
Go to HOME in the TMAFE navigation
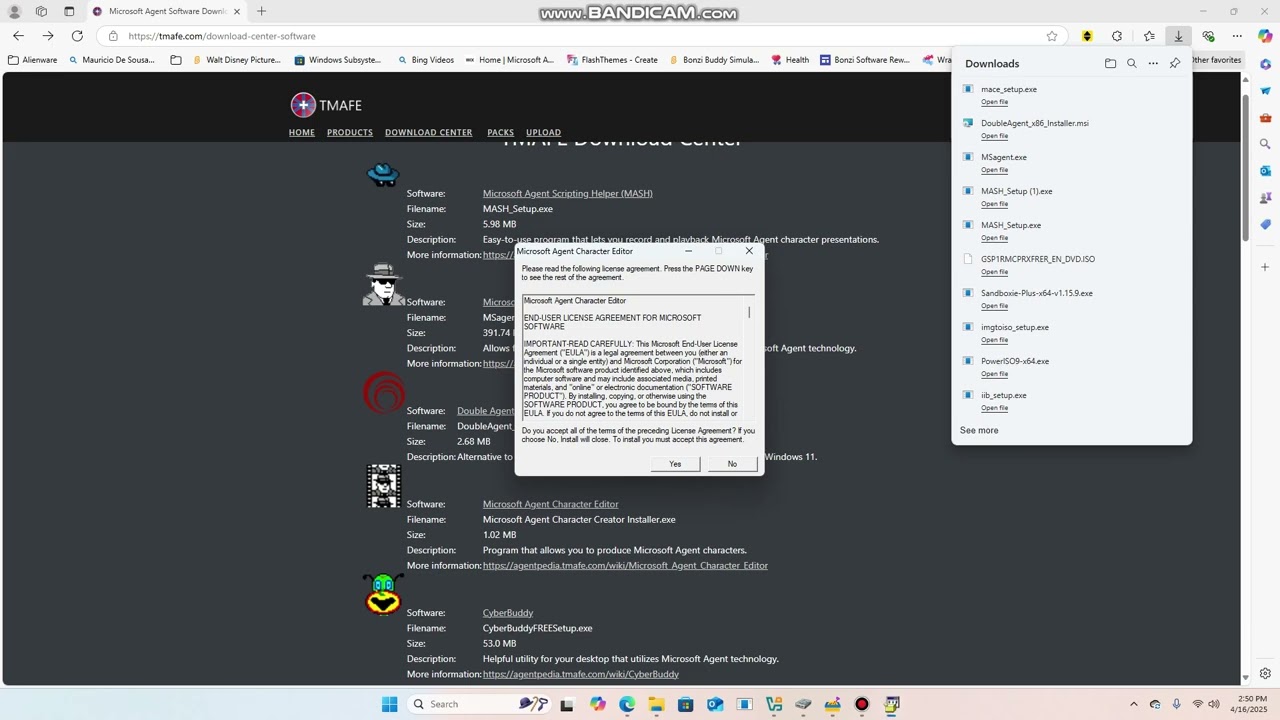point(302,132)
